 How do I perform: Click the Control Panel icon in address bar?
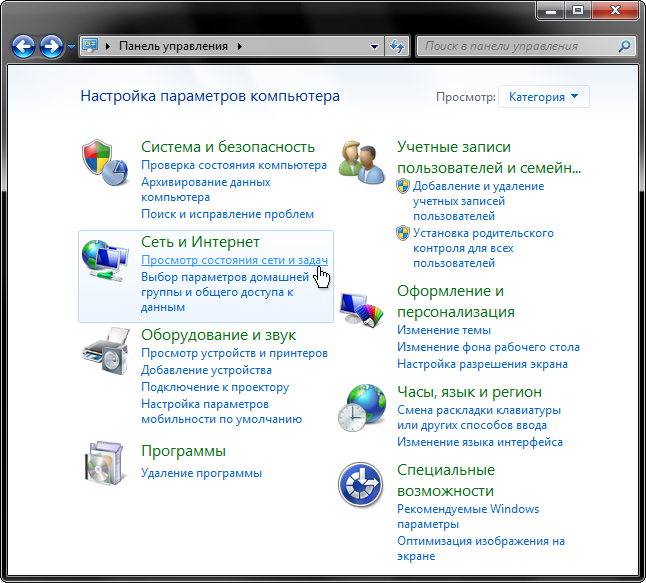(90, 45)
